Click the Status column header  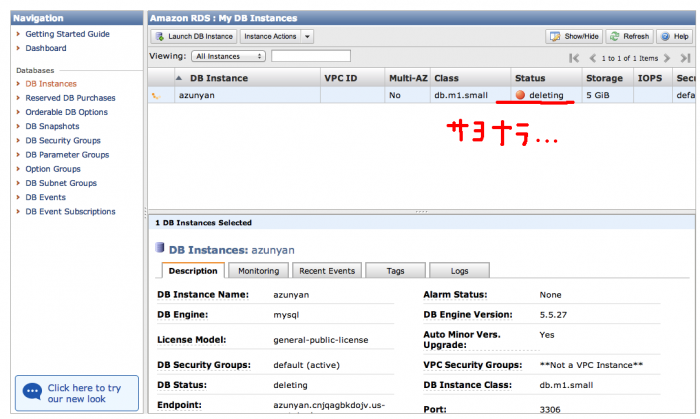pos(546,78)
